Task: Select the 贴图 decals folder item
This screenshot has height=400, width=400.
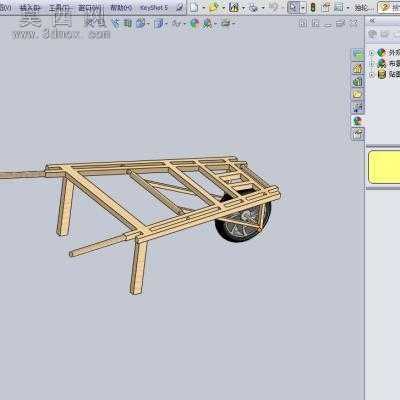Action: [388, 74]
